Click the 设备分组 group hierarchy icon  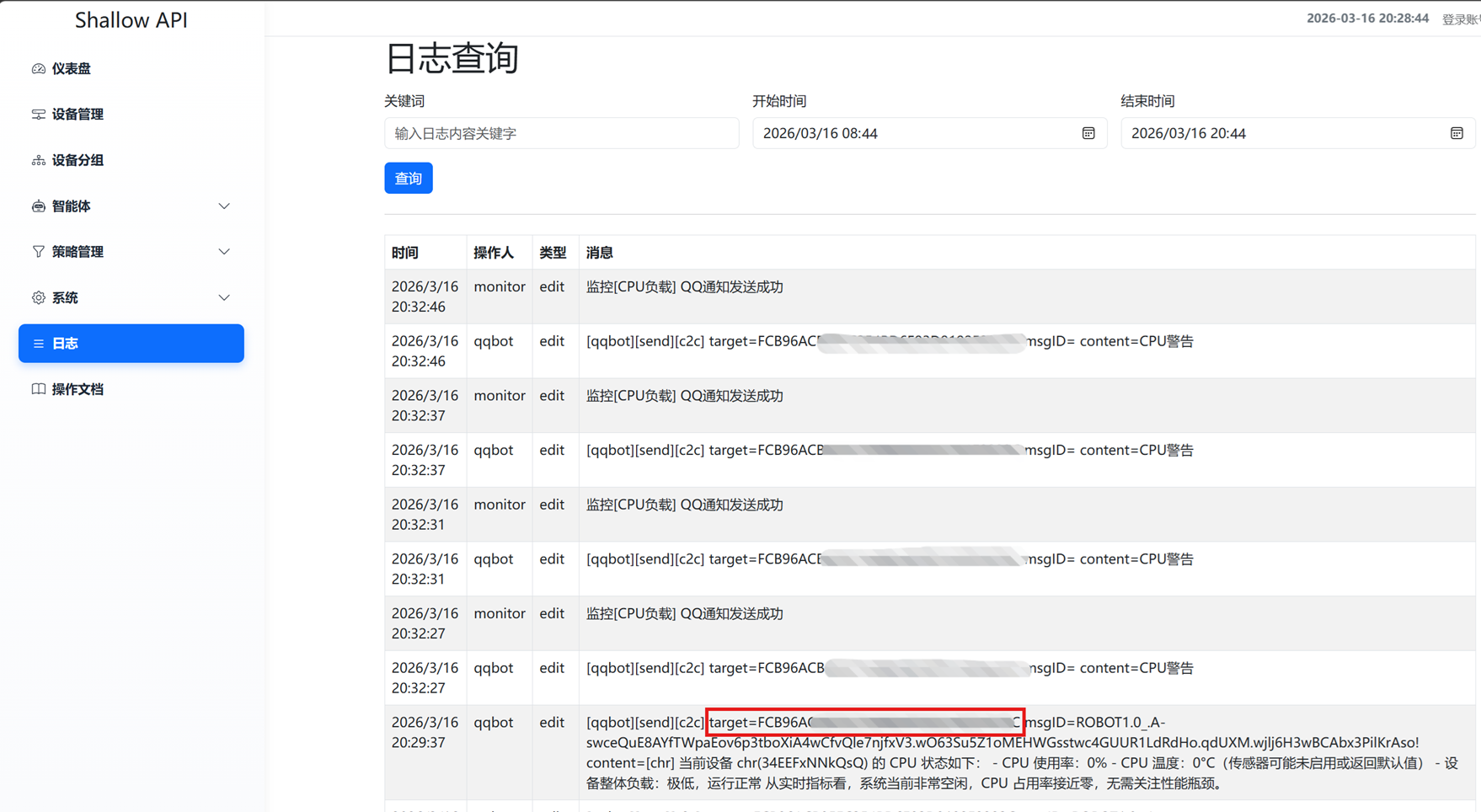(x=39, y=160)
